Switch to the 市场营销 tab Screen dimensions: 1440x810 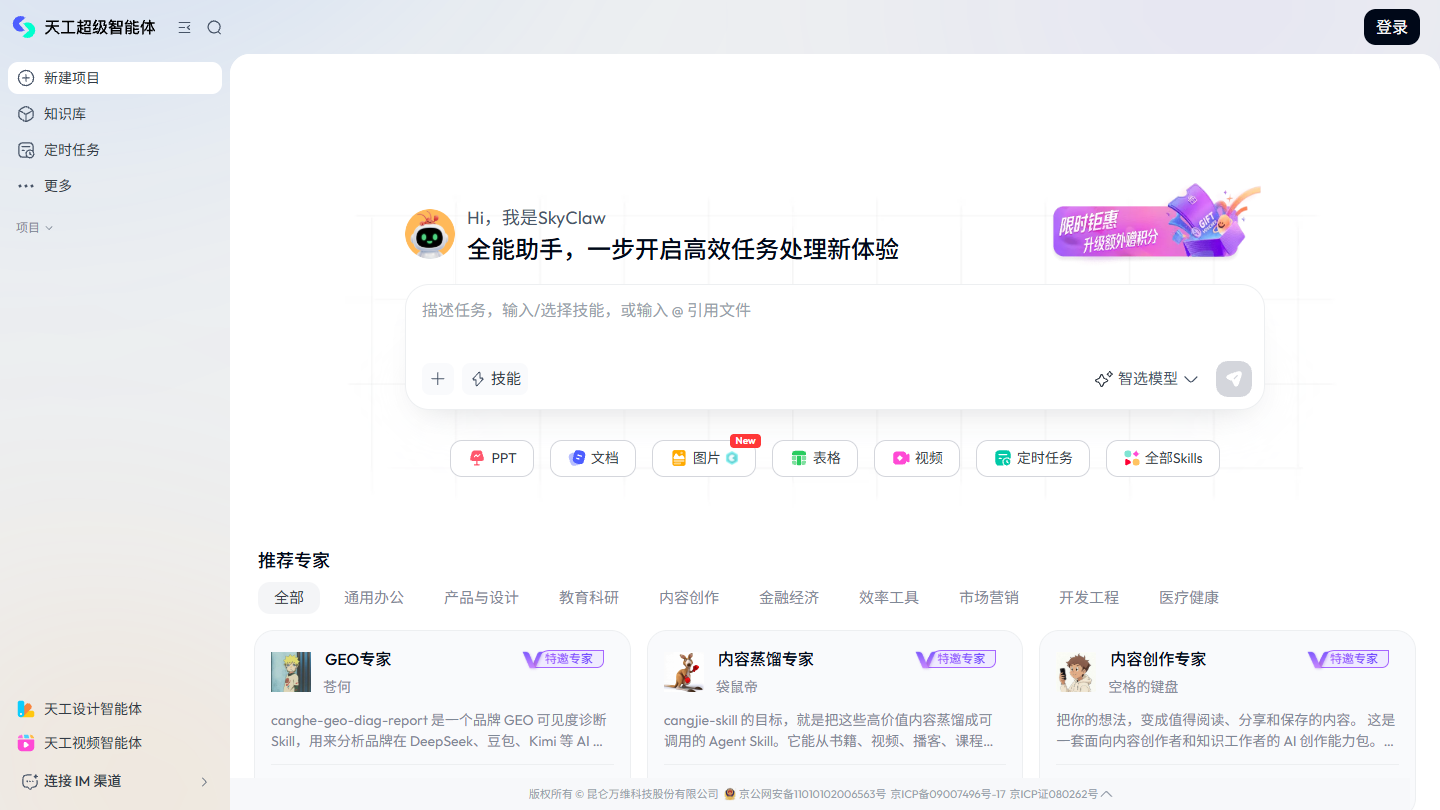[x=989, y=598]
